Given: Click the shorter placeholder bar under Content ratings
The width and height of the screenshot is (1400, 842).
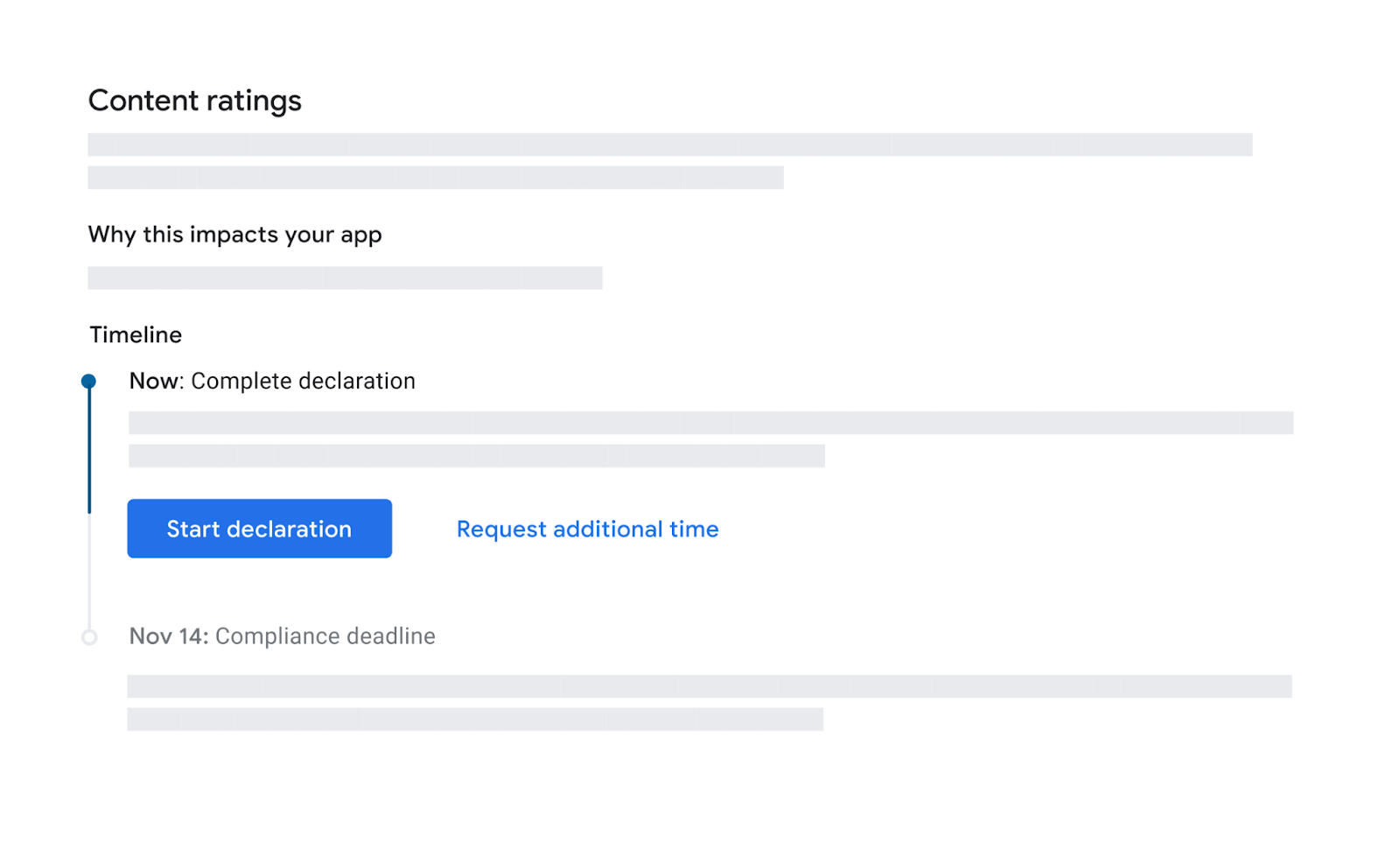Looking at the screenshot, I should coord(436,178).
